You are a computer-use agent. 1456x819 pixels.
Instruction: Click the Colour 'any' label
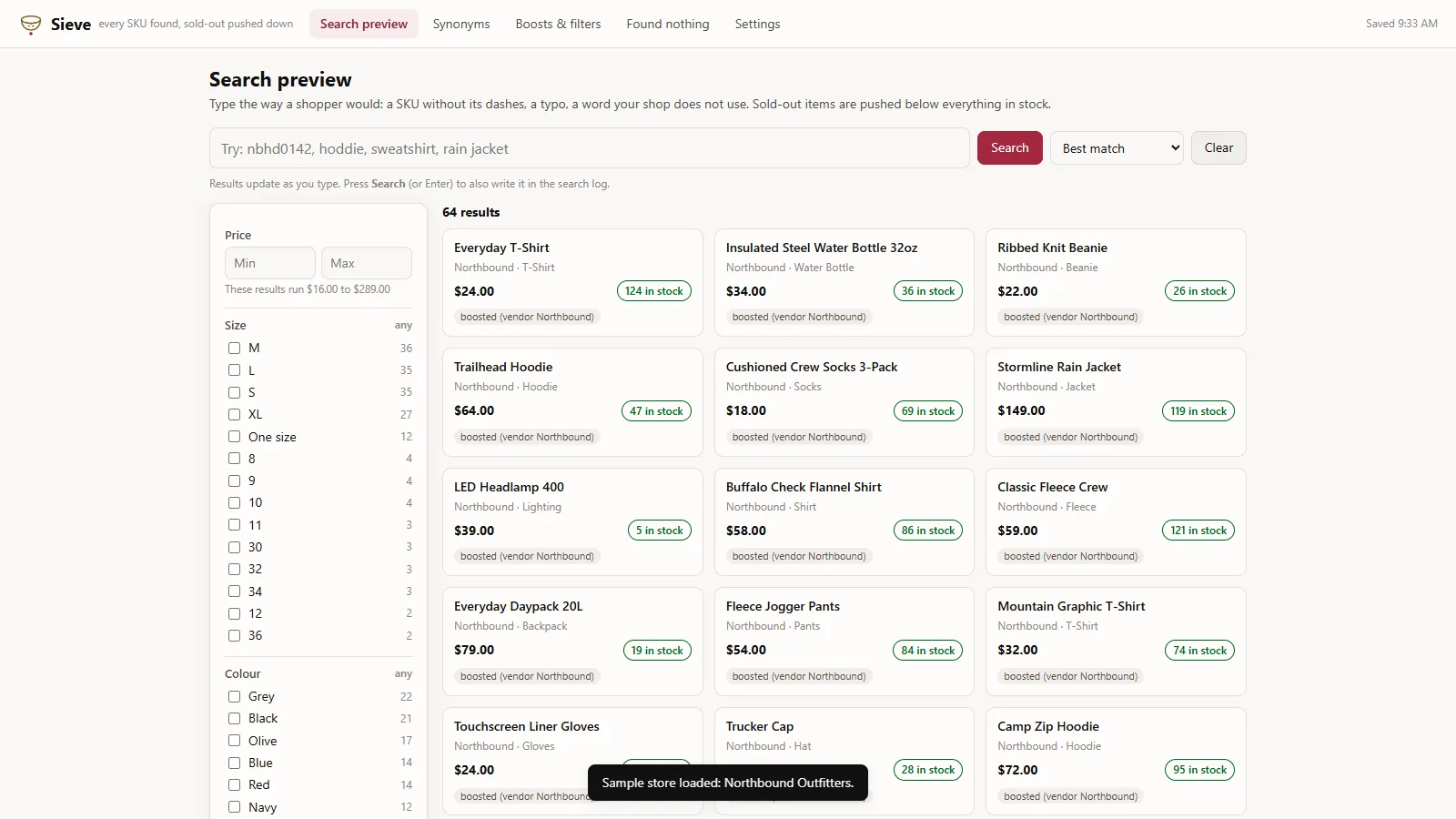[403, 673]
